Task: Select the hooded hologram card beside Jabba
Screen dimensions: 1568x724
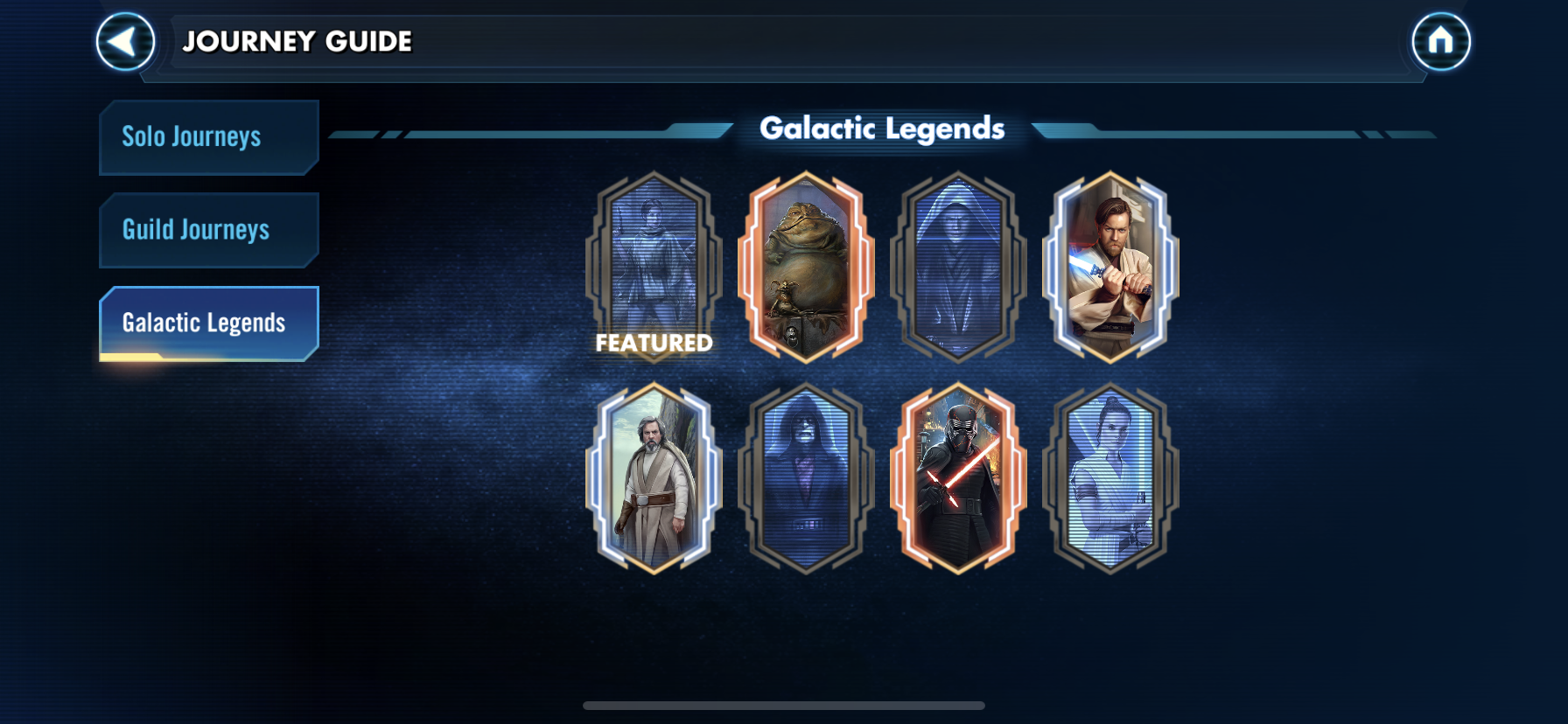Action: (x=958, y=267)
